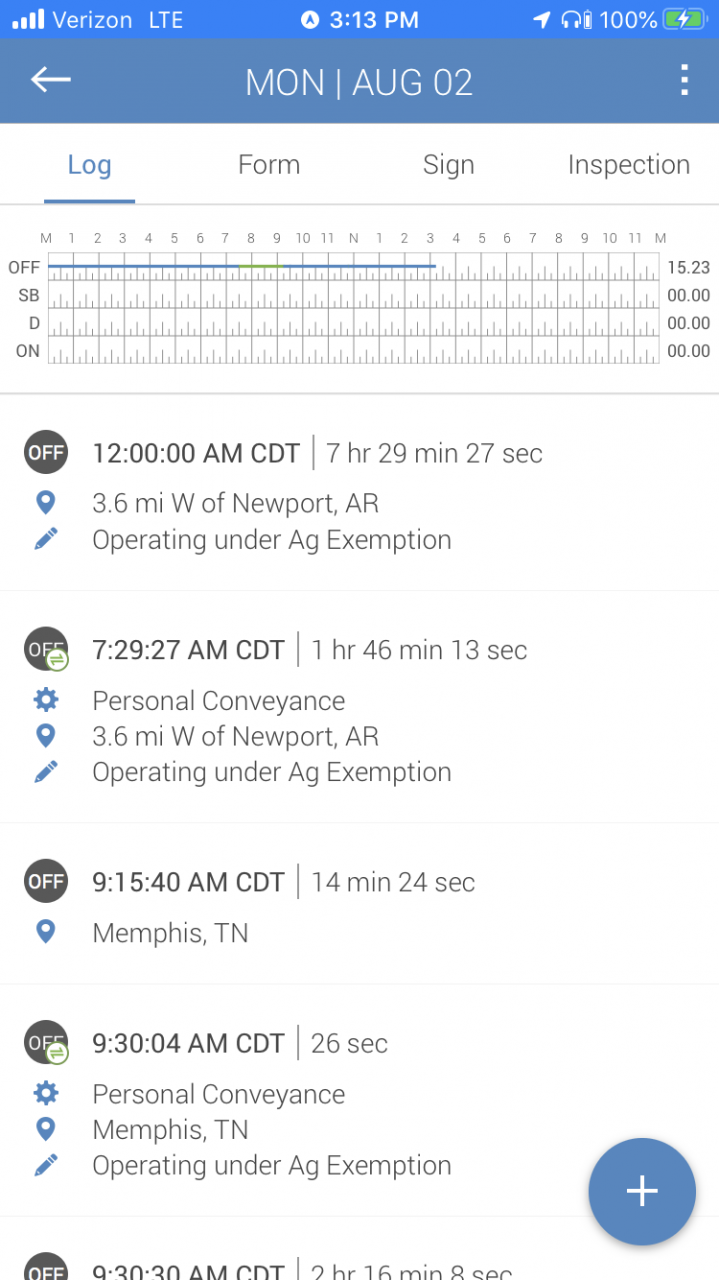Viewport: 719px width, 1280px height.
Task: Tap pencil icon in the 12:00:00 AM entry
Action: (45, 539)
